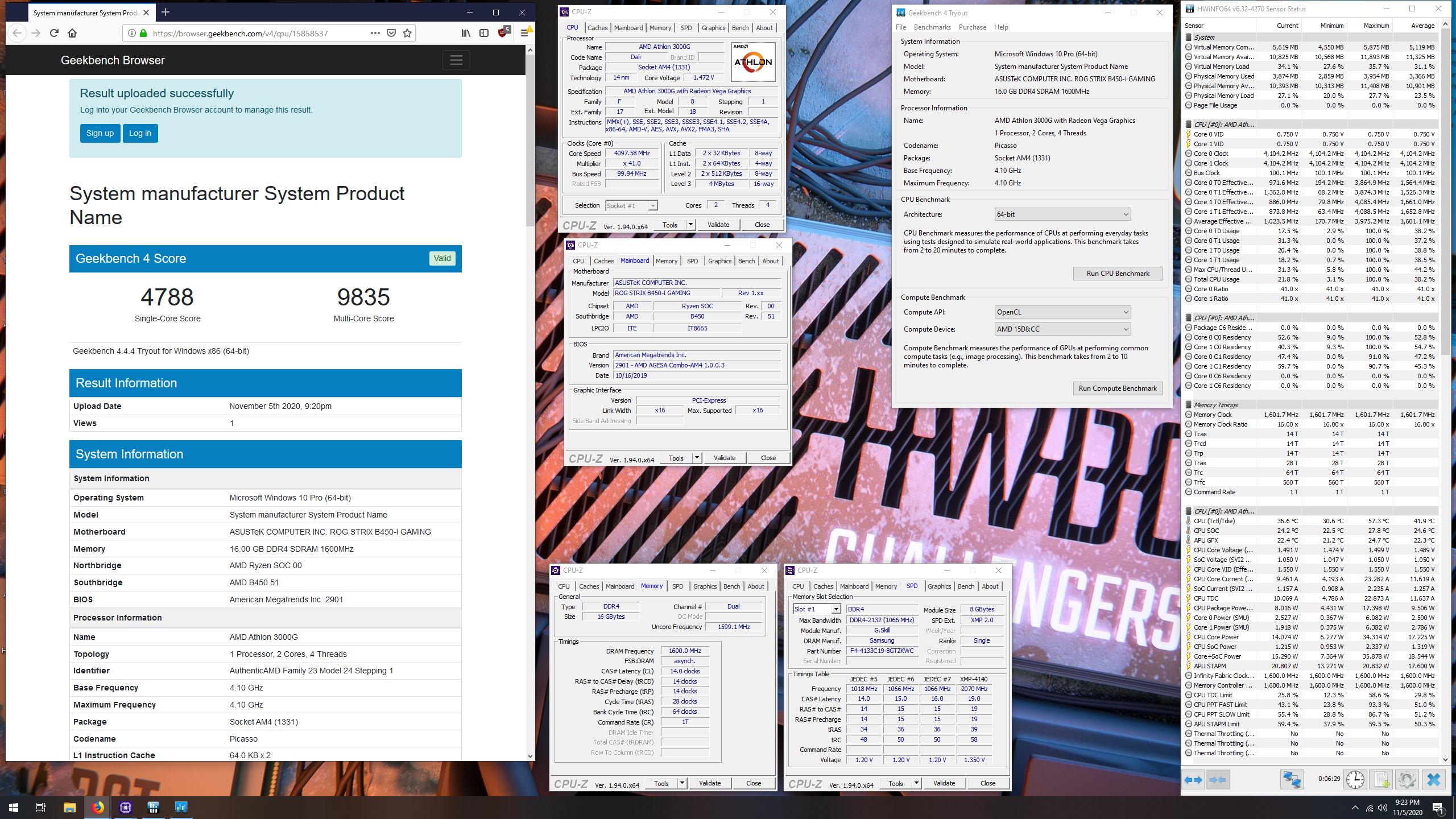Show hidden system tray icons

coord(1355,808)
